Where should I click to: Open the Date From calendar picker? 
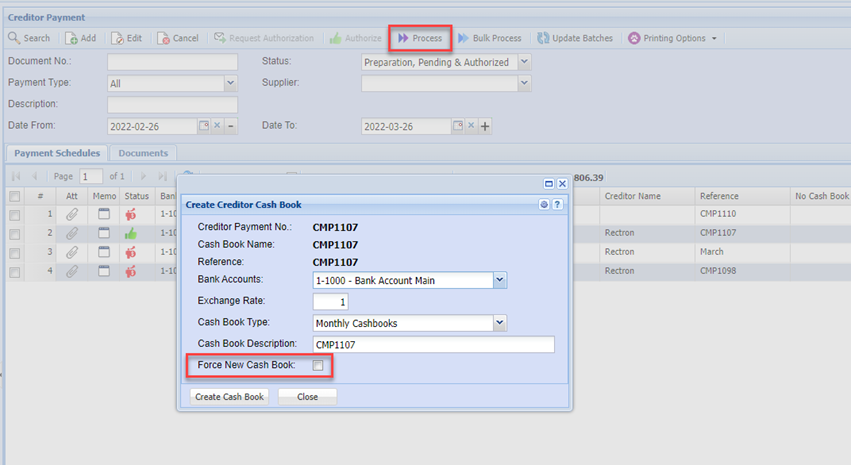tap(204, 126)
